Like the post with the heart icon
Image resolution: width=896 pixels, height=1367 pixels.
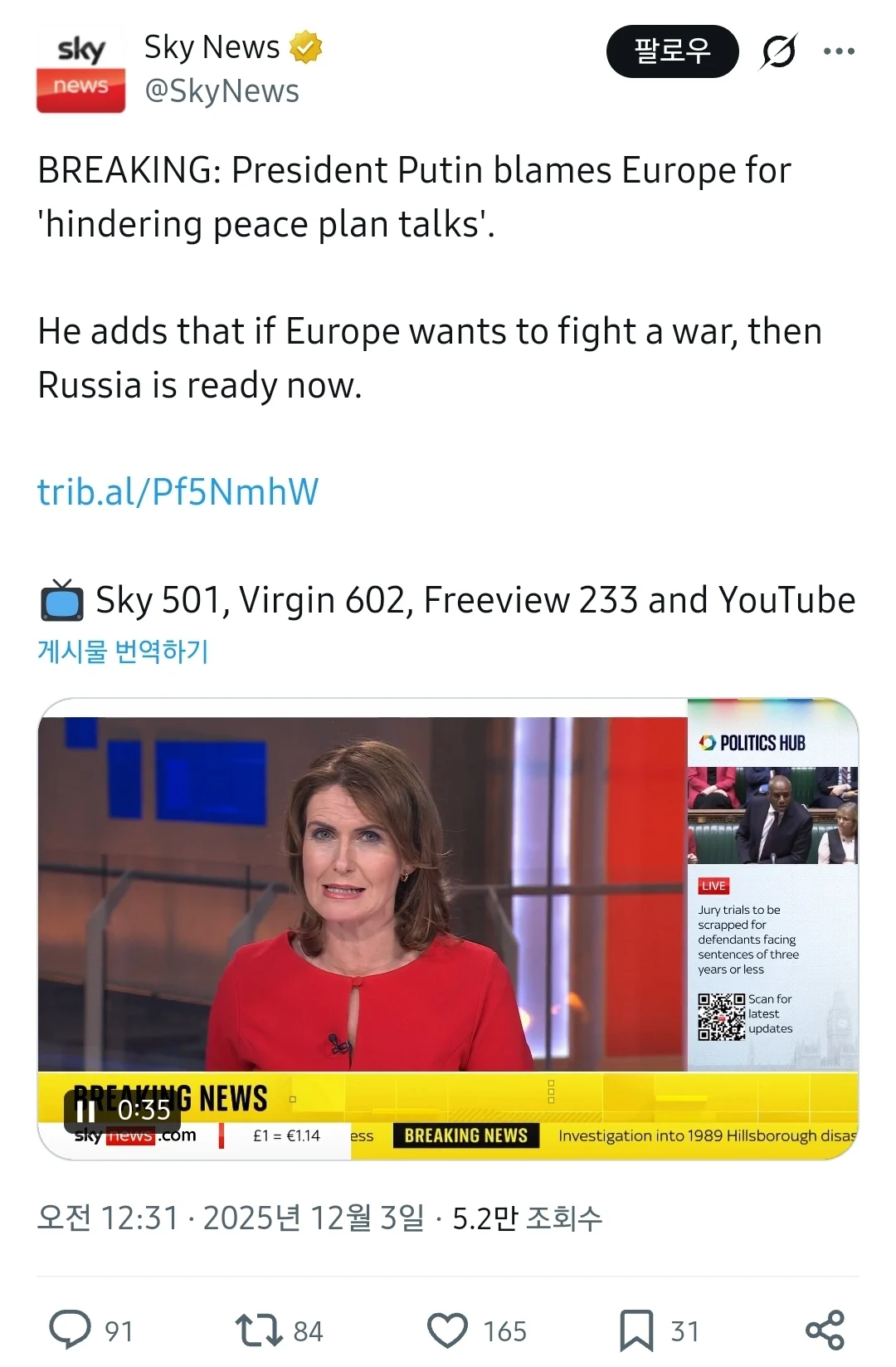(x=448, y=1330)
